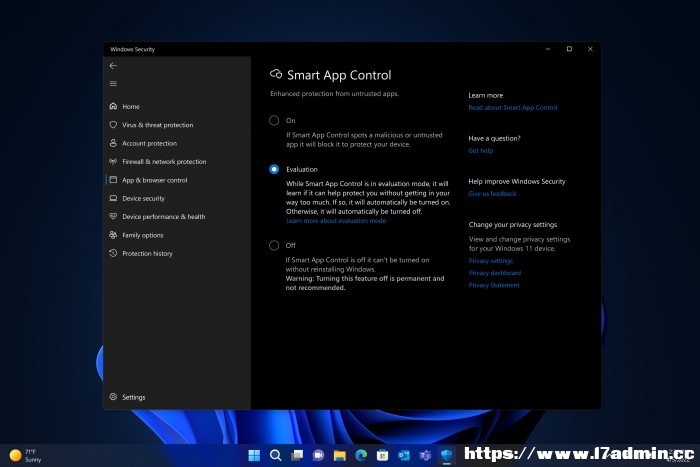Image resolution: width=700 pixels, height=467 pixels.
Task: Click the Smart App Control cloud header icon
Action: pyautogui.click(x=276, y=74)
